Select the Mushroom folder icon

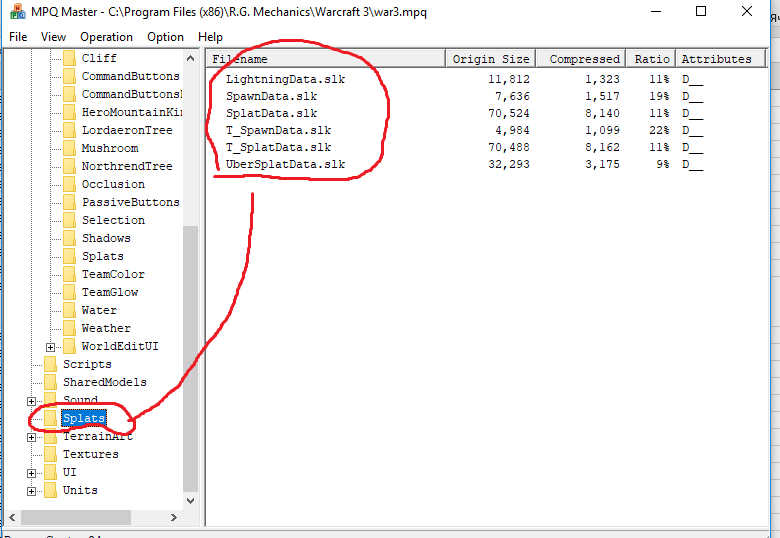click(x=70, y=148)
